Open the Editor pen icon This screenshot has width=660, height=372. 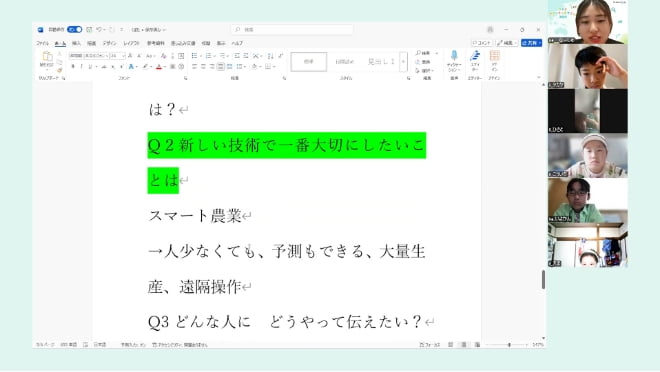[475, 56]
